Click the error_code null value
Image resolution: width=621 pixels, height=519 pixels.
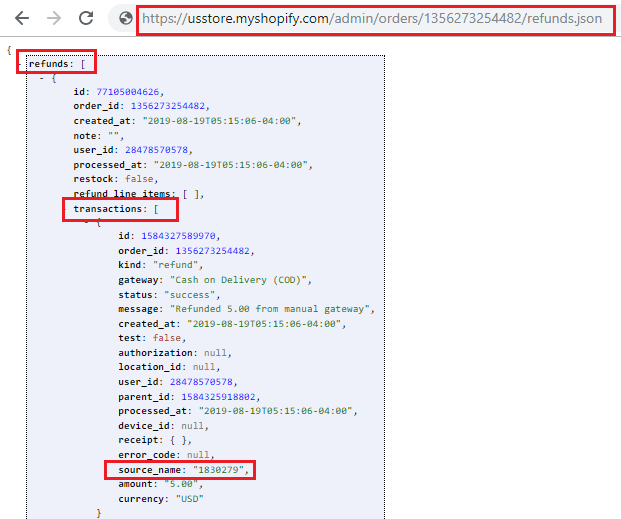[198, 455]
